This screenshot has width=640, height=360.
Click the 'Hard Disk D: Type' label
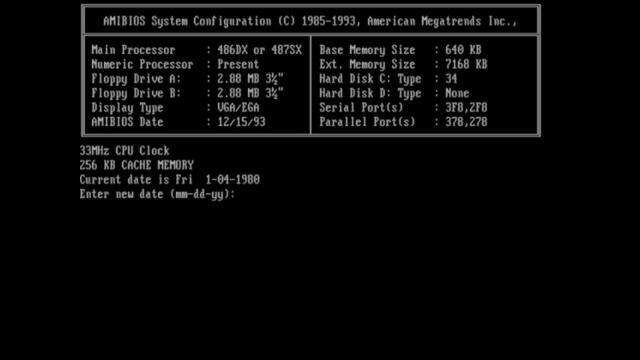(370, 93)
